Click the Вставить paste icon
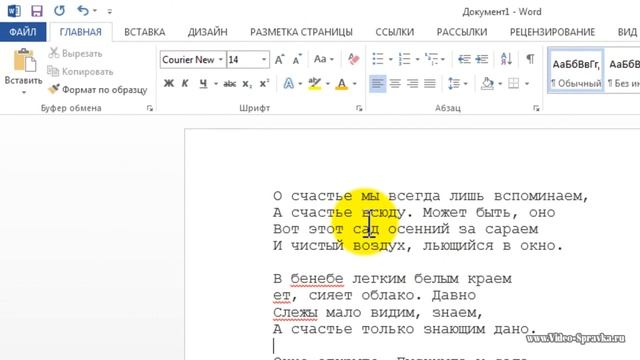The width and height of the screenshot is (640, 360). pyautogui.click(x=24, y=60)
